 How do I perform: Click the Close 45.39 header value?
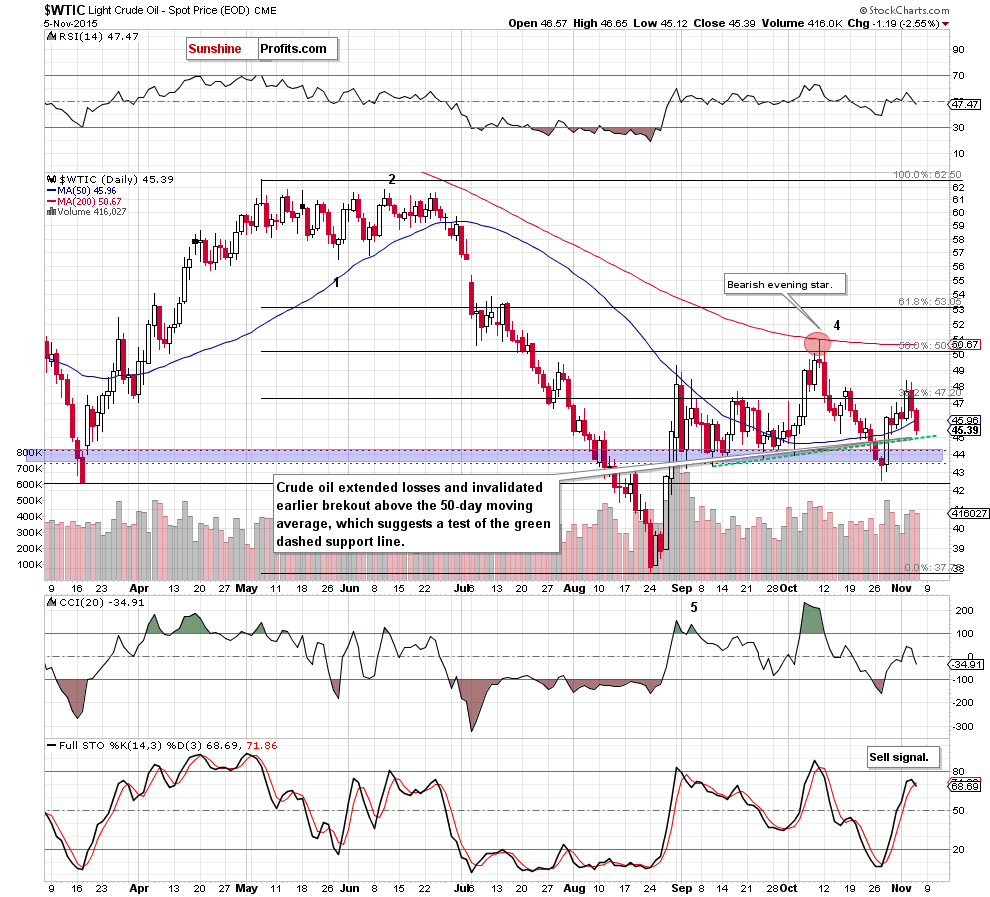point(724,23)
